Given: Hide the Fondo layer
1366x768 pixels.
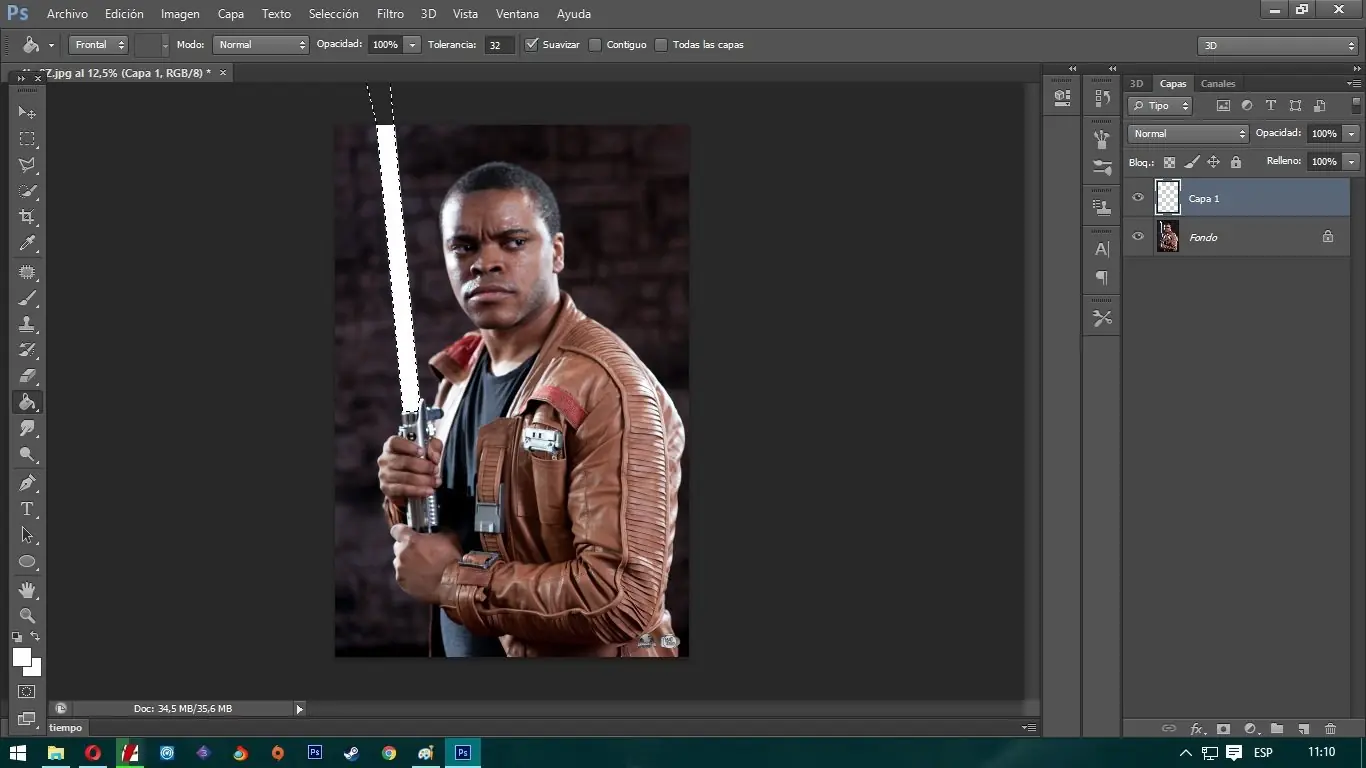Looking at the screenshot, I should point(1137,237).
